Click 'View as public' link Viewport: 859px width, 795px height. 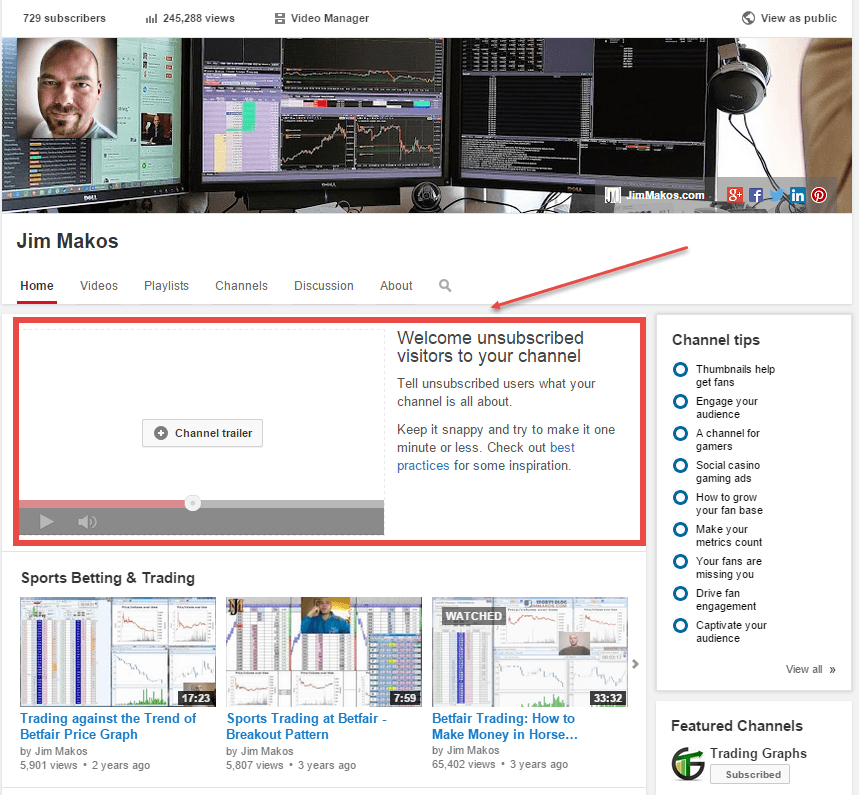click(798, 18)
